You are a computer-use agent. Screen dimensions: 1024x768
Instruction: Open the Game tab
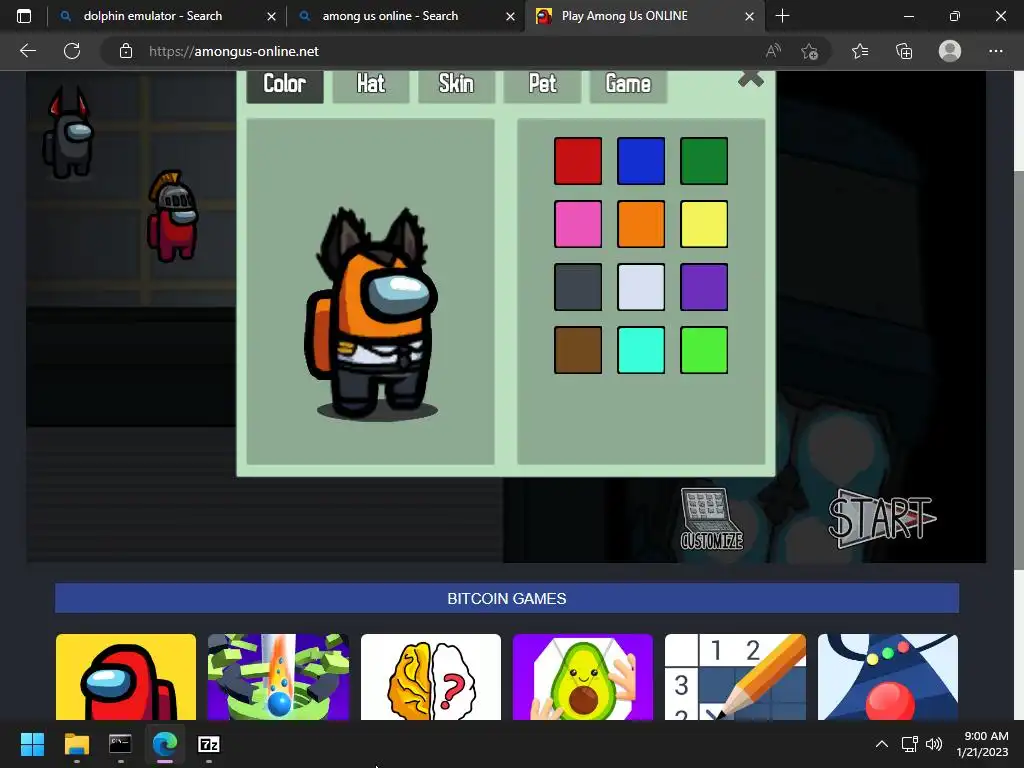tap(628, 85)
